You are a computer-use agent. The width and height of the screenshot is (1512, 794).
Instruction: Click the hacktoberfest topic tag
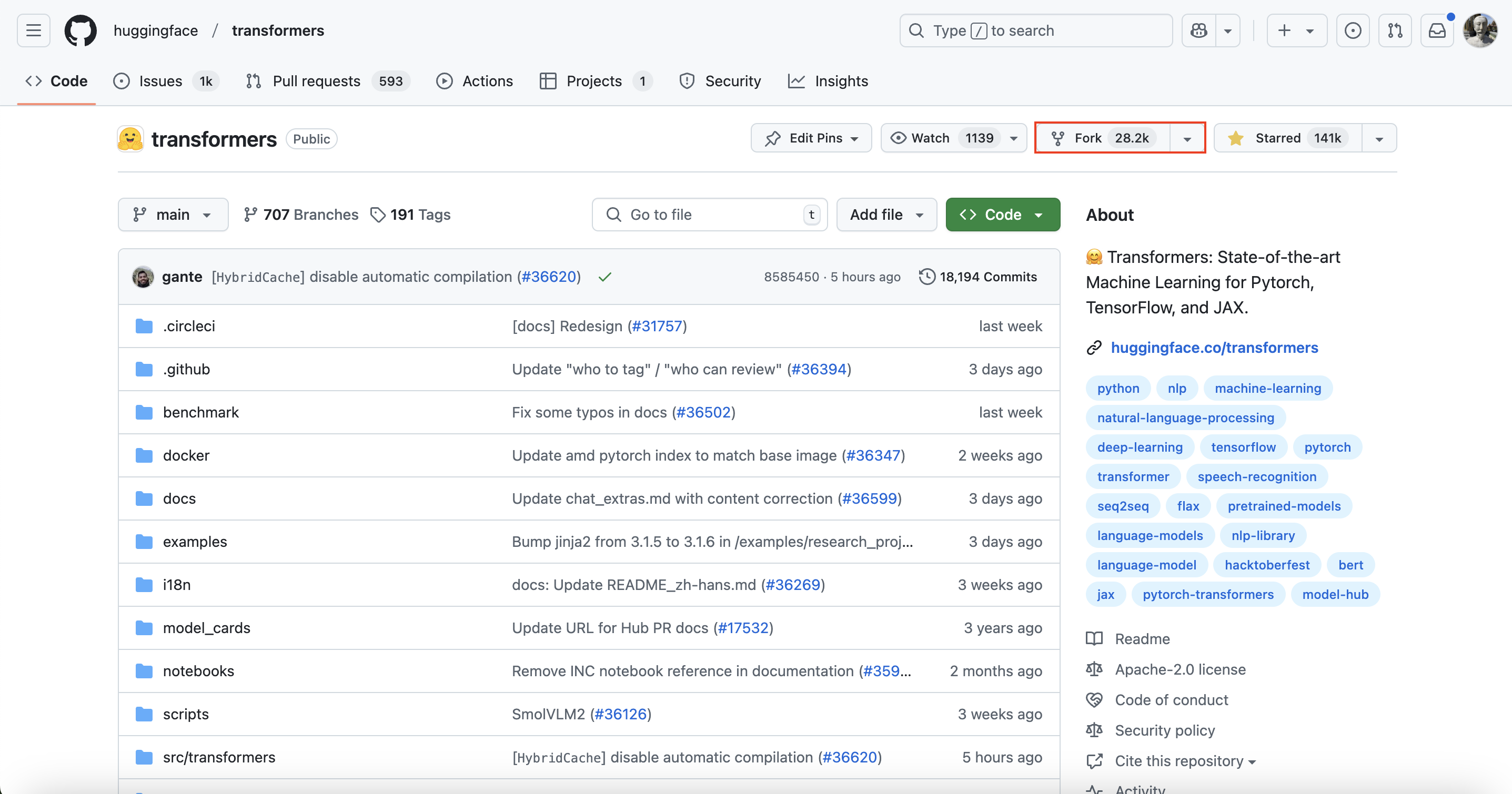(1267, 565)
